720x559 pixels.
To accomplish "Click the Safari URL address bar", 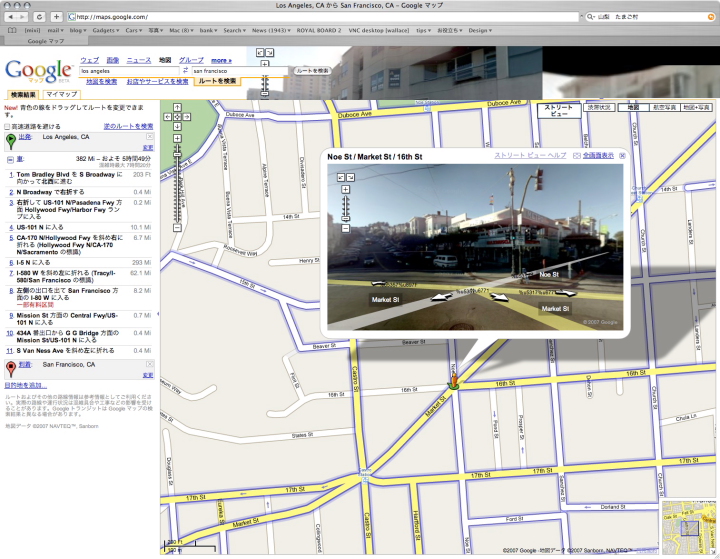I will click(x=323, y=17).
